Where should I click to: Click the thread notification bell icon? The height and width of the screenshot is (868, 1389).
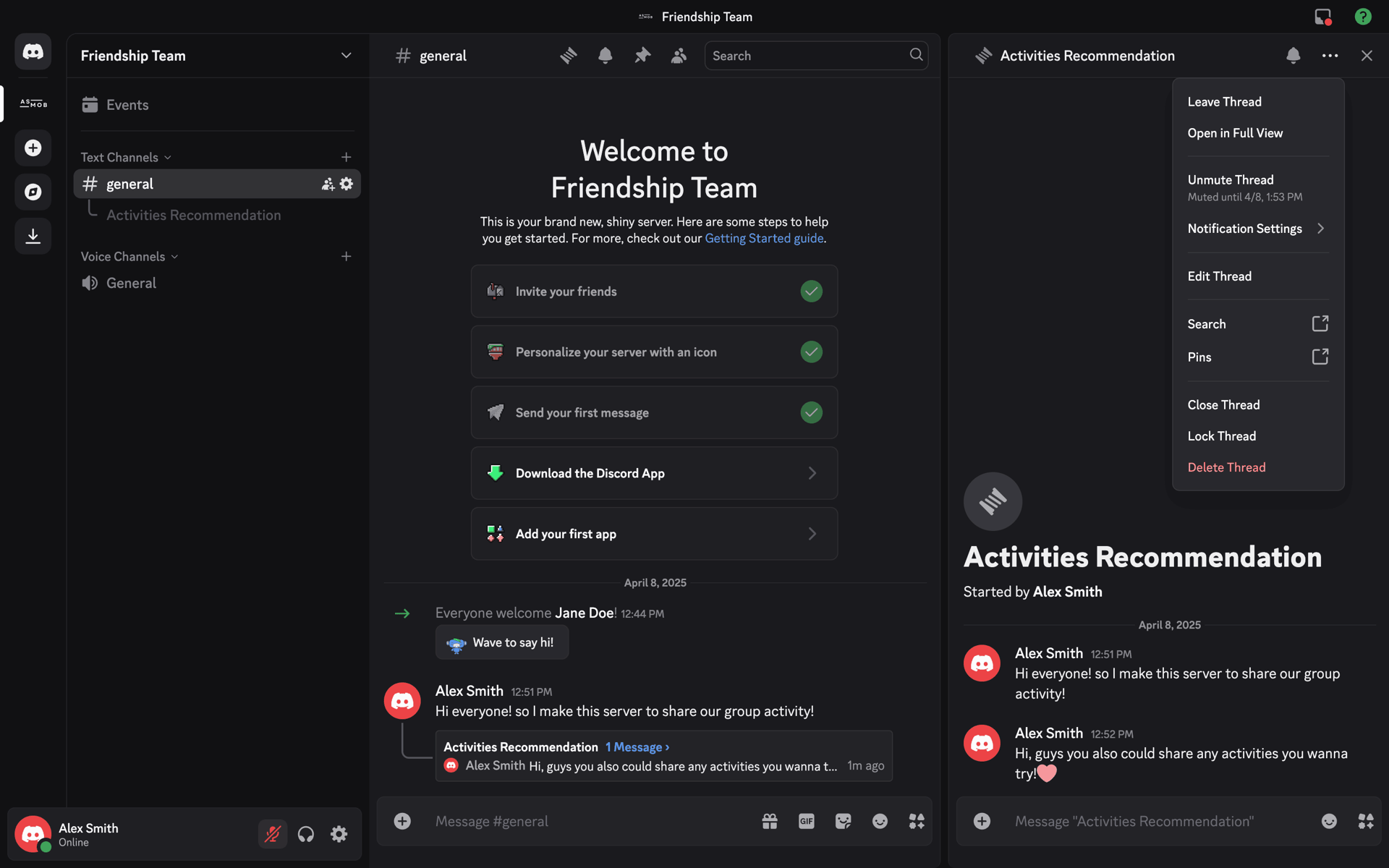tap(1294, 56)
